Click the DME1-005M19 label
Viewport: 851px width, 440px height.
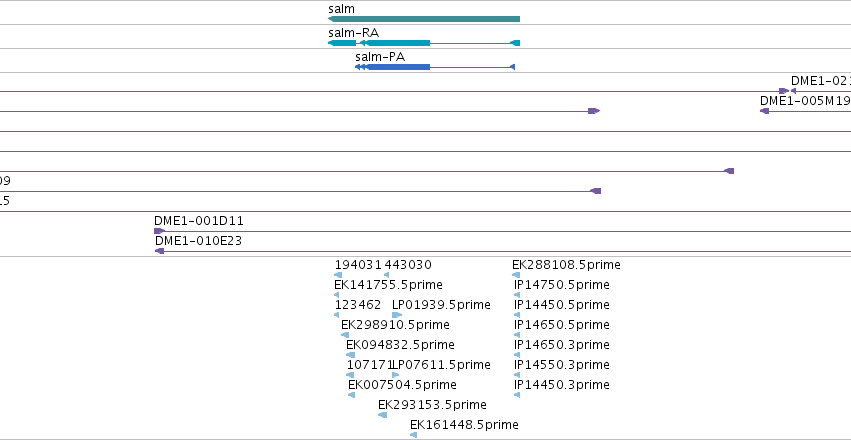tap(805, 100)
